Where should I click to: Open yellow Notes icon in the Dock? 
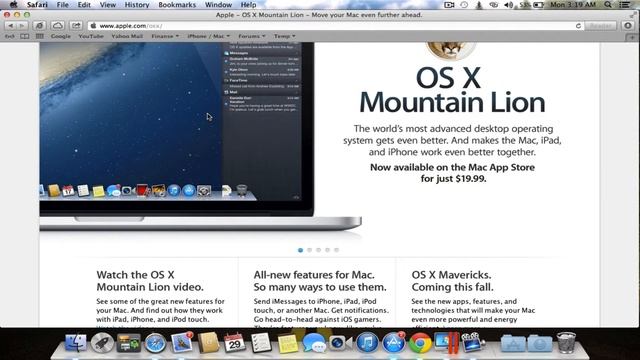tap(288, 343)
